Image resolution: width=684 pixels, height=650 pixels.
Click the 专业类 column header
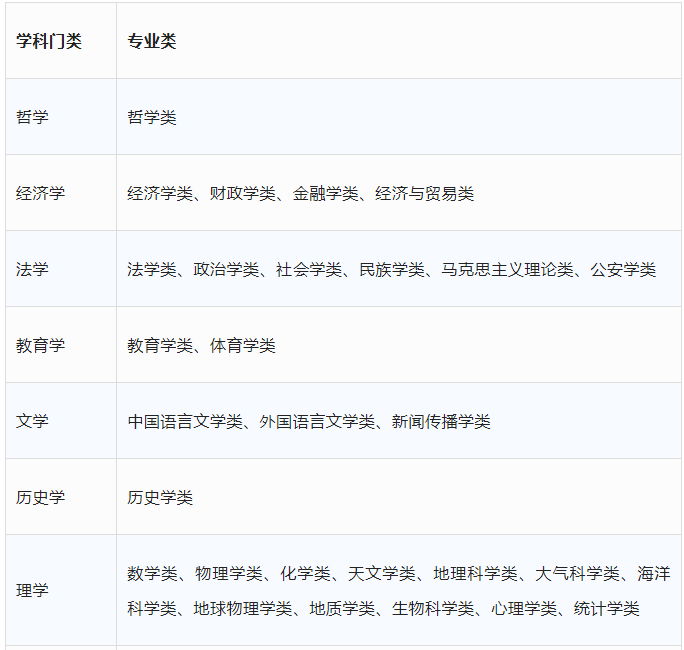[151, 41]
